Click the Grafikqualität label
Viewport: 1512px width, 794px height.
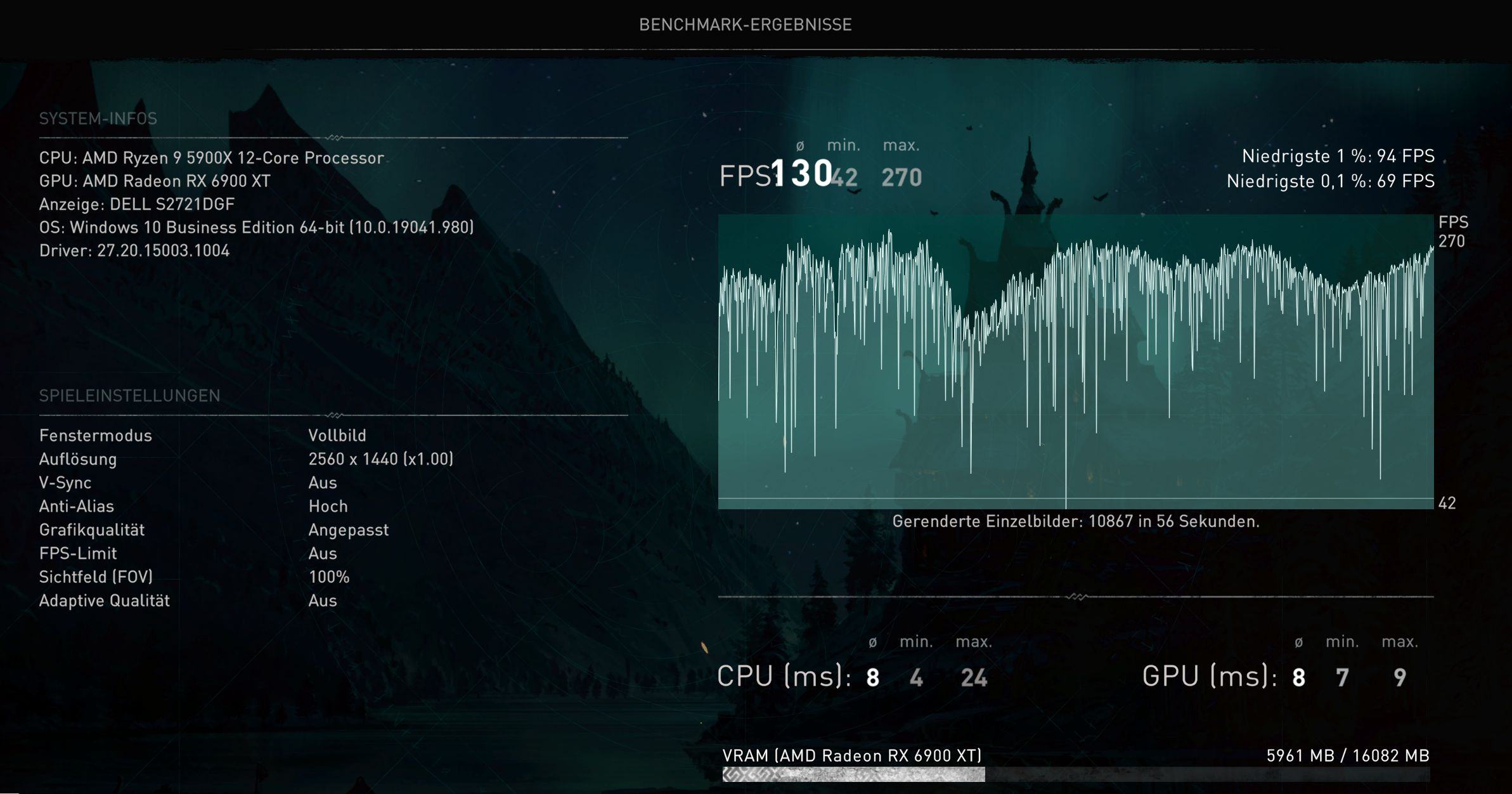(x=92, y=530)
